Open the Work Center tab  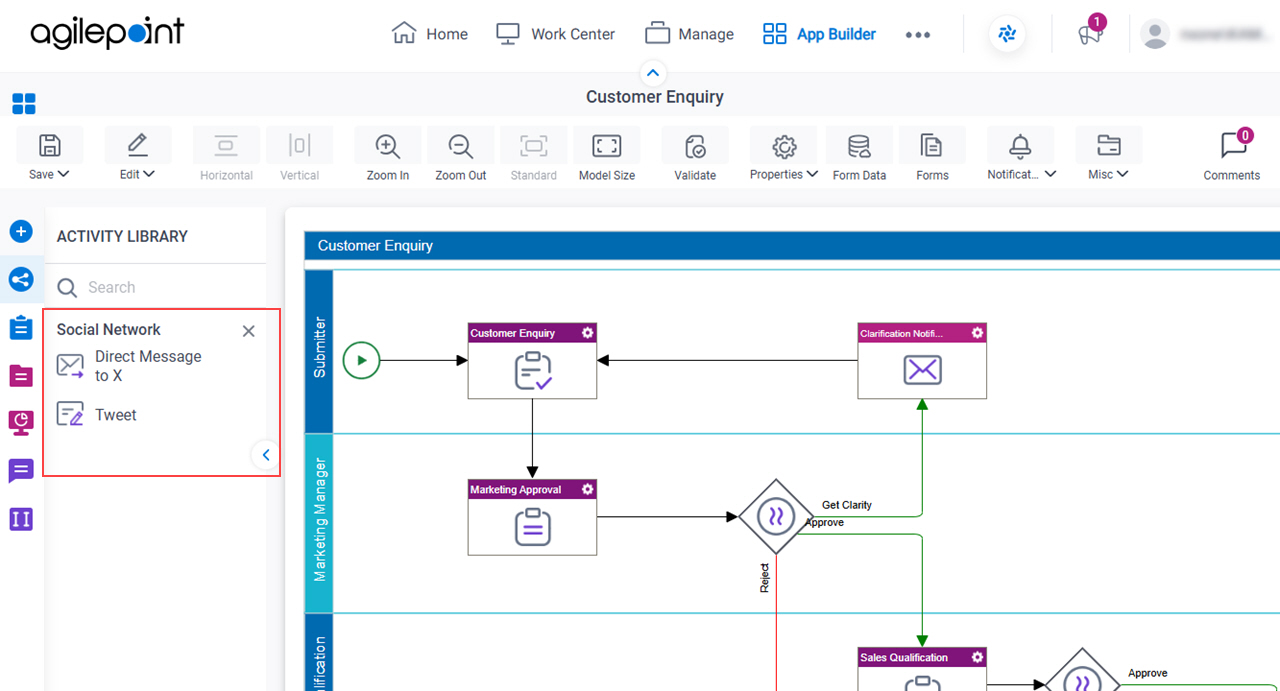(x=555, y=34)
